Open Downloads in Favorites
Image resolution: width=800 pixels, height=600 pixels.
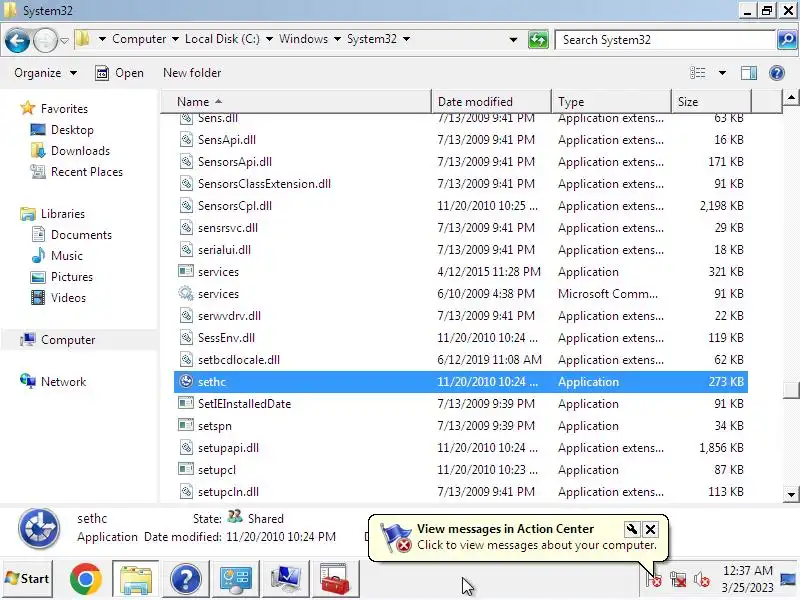point(80,151)
